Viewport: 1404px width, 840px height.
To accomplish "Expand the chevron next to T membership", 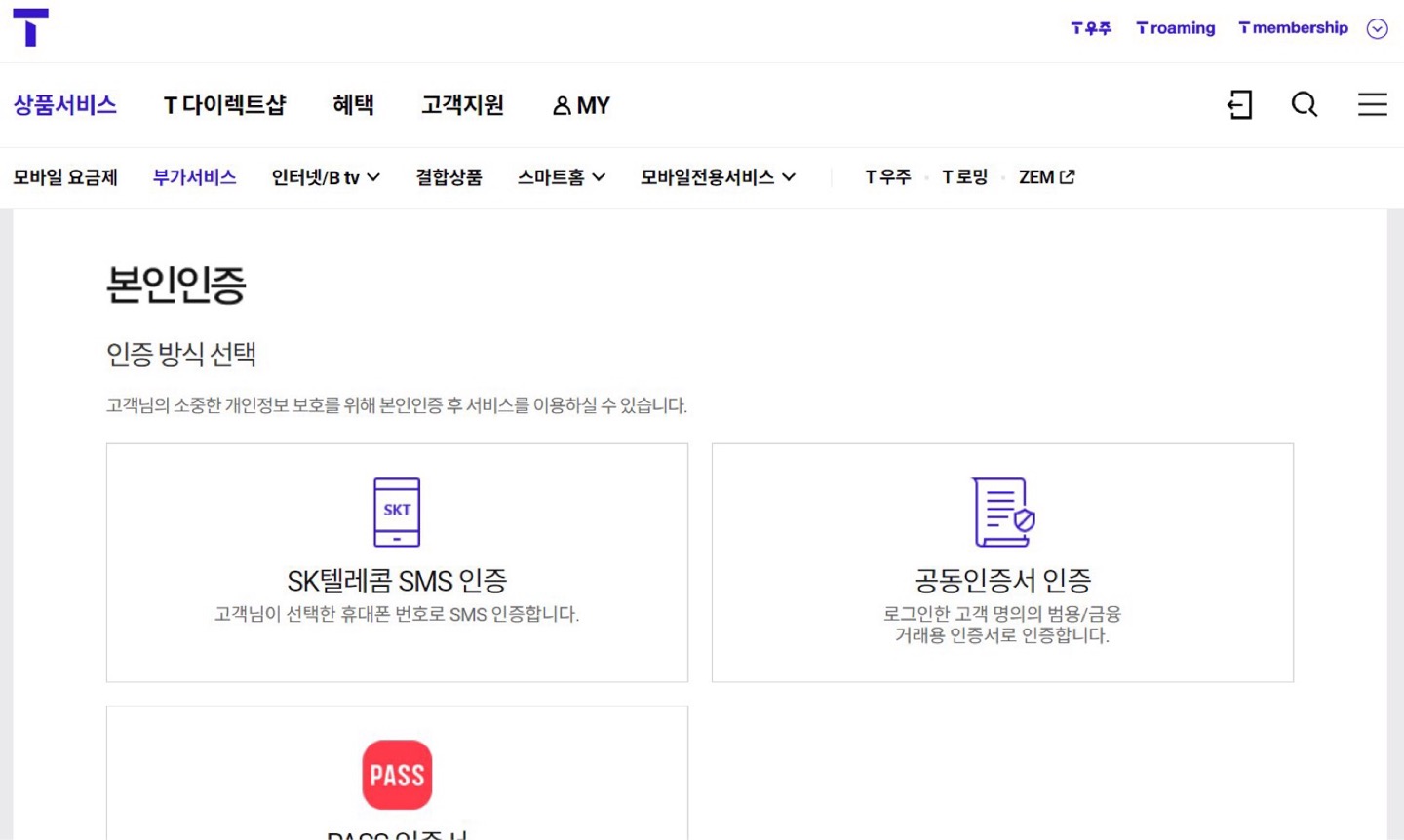I will tap(1377, 28).
